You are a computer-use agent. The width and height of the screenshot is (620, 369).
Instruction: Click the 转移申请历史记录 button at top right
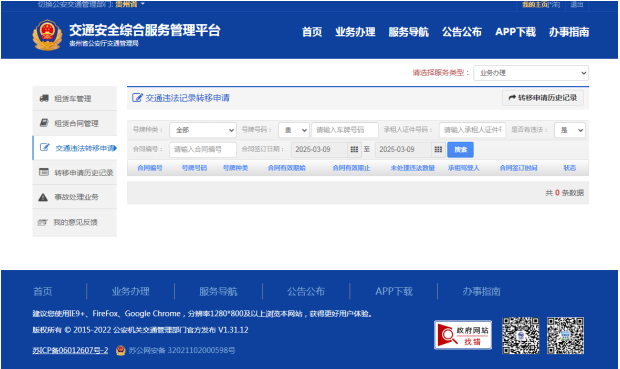pos(543,98)
